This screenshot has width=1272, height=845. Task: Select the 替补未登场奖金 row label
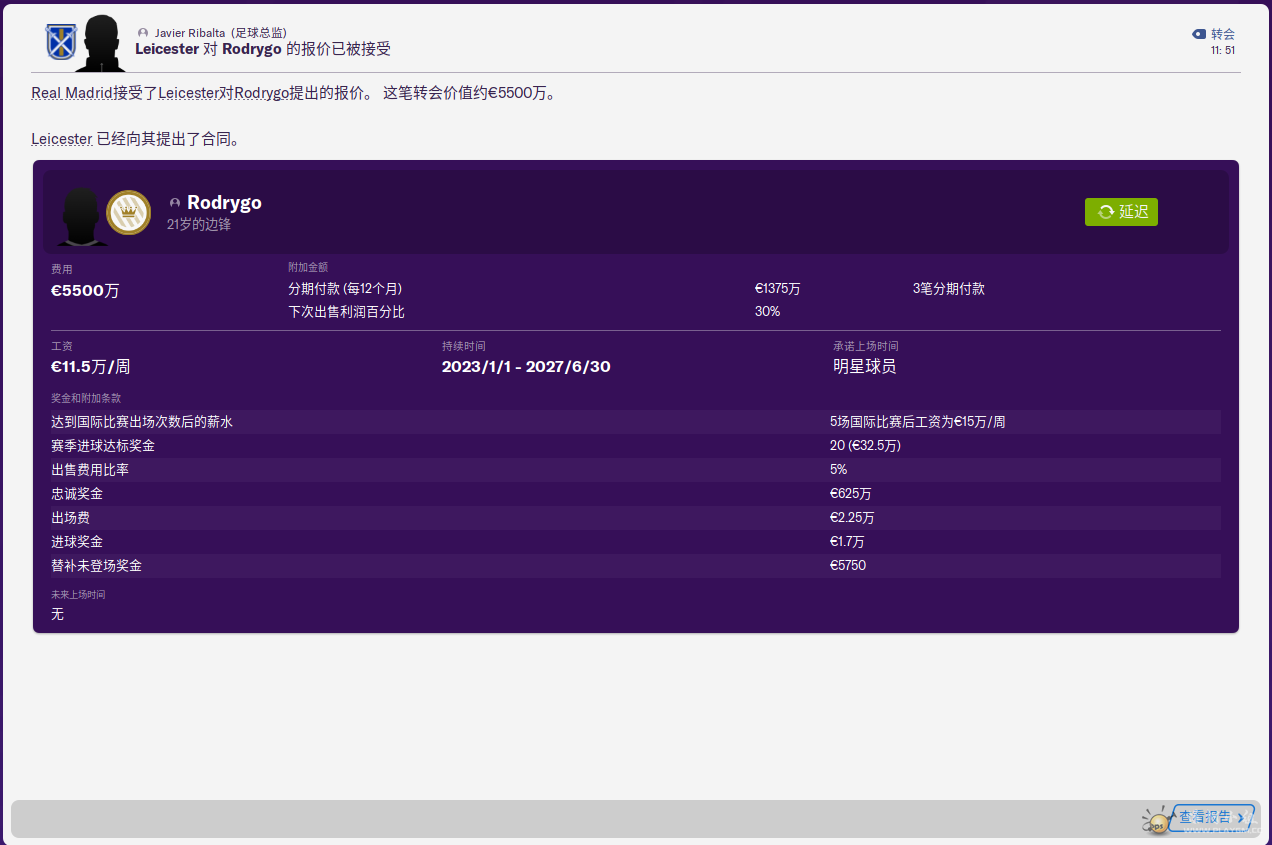point(96,566)
